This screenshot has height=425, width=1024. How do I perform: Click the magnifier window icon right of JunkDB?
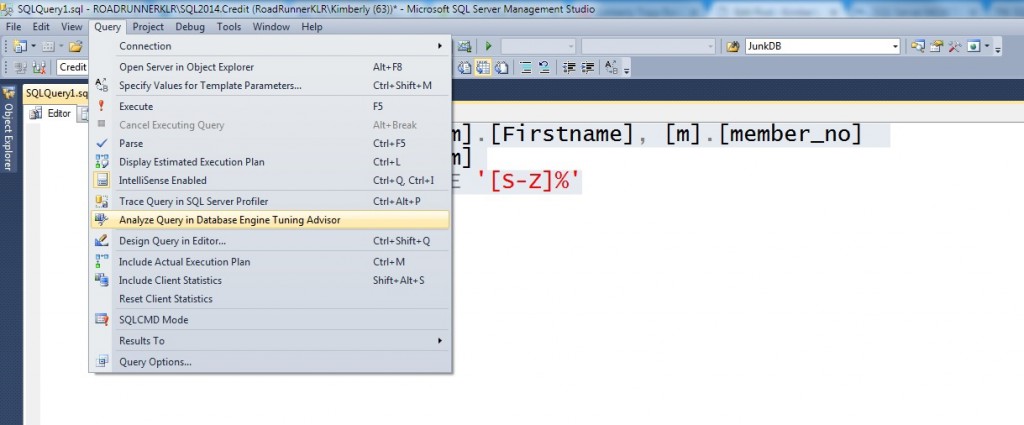[918, 46]
